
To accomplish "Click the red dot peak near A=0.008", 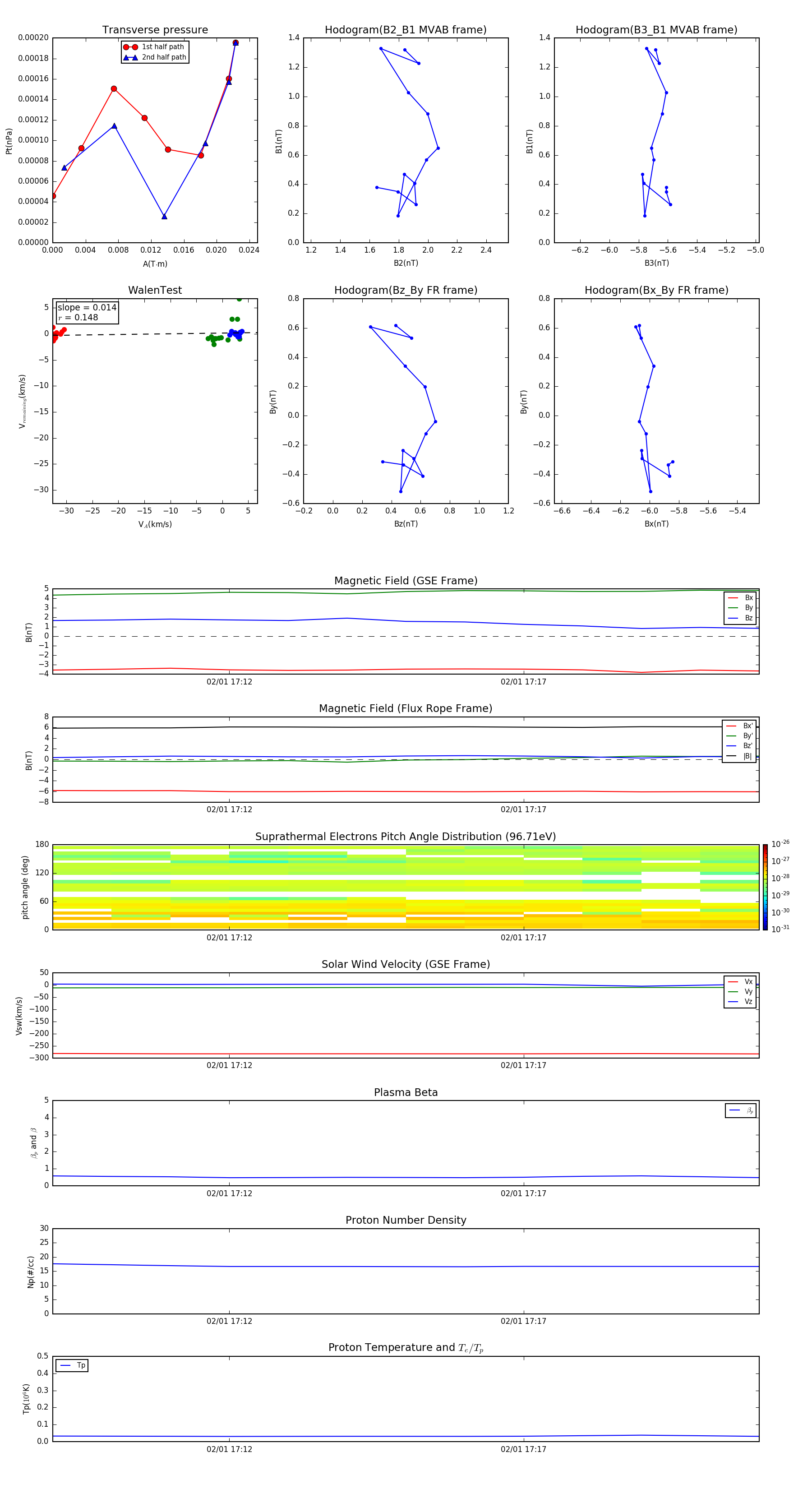I will click(114, 89).
